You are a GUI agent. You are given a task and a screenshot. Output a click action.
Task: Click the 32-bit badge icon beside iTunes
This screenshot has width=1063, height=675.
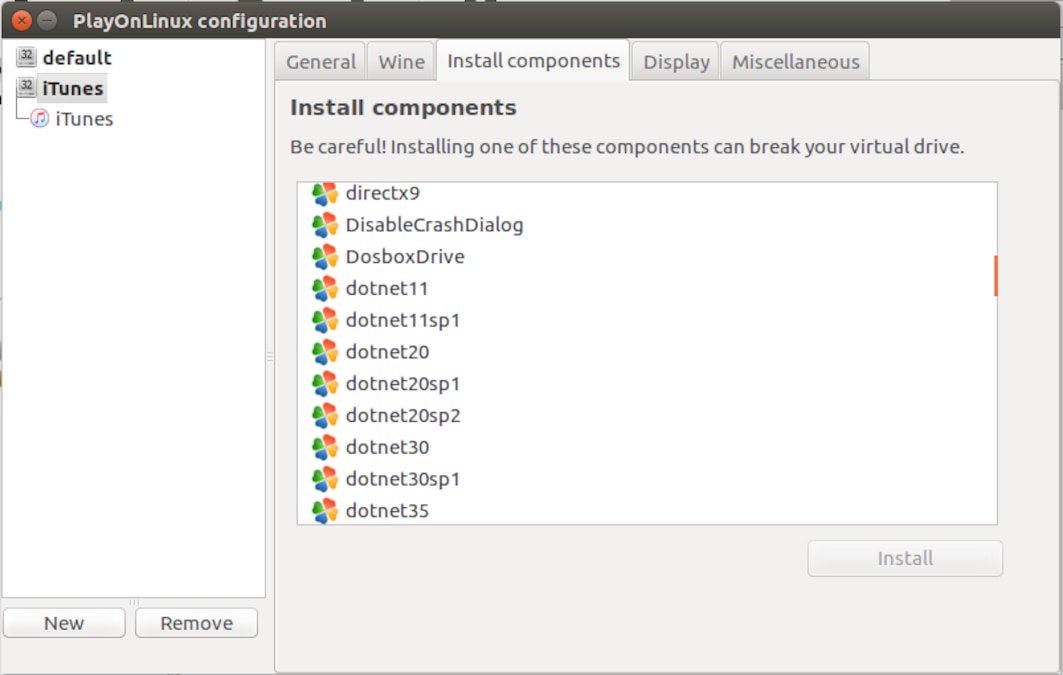coord(25,86)
